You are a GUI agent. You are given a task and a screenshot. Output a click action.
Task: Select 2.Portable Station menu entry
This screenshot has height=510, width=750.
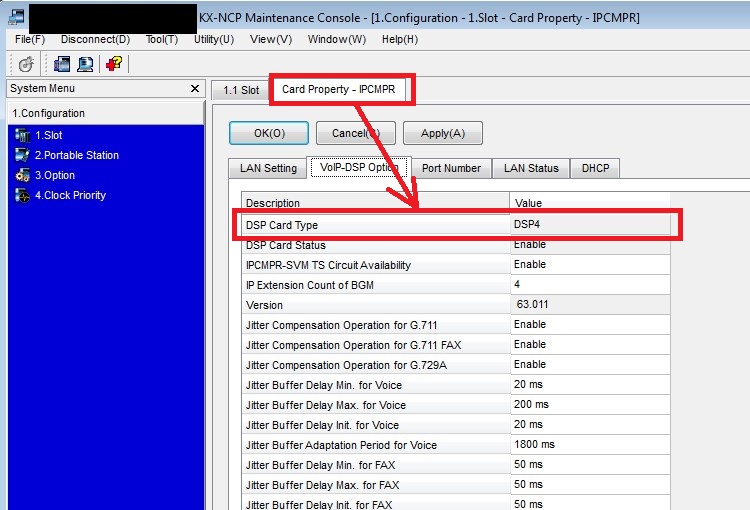pos(77,155)
